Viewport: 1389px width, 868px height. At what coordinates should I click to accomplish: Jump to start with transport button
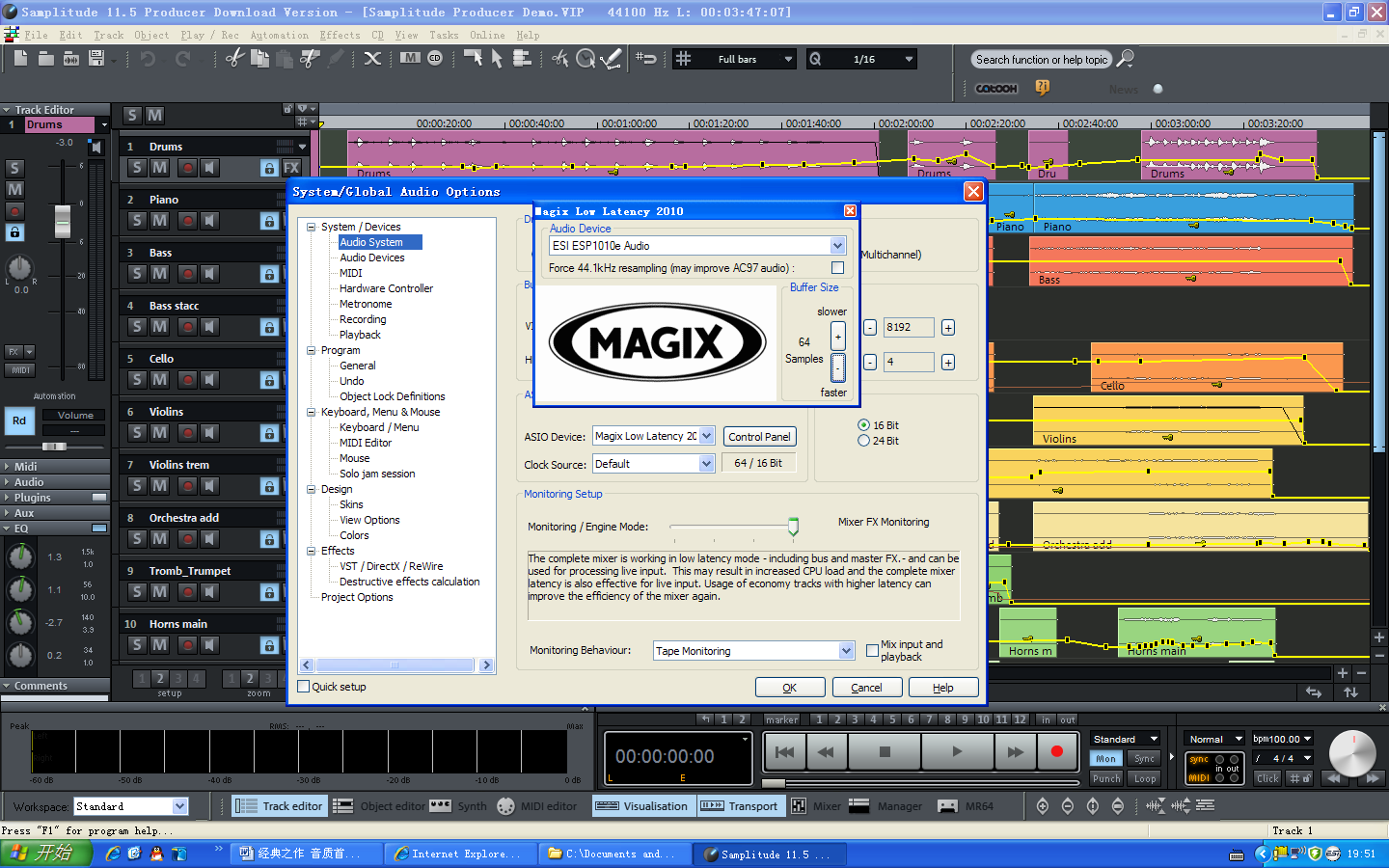click(785, 752)
